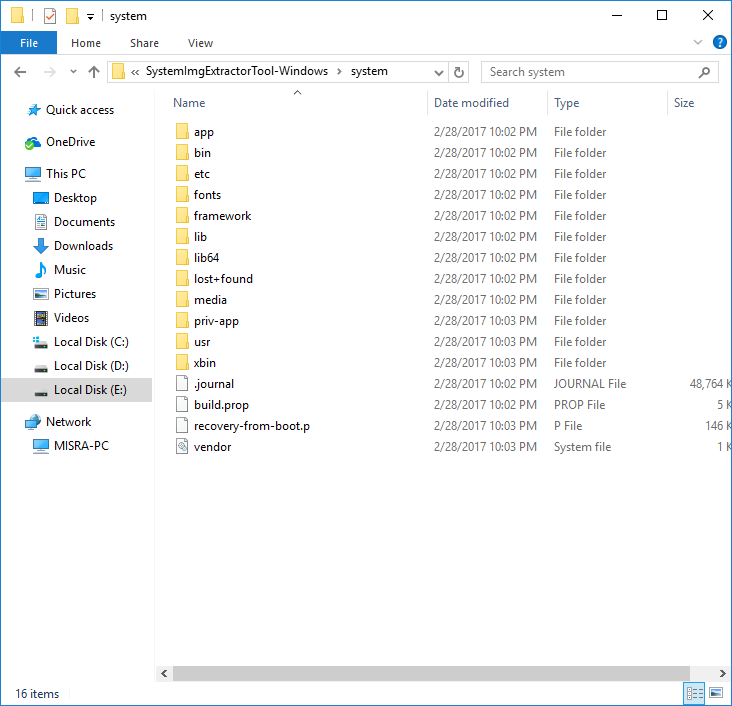The width and height of the screenshot is (732, 706).
Task: Click the Videos film icon
Action: tap(41, 318)
